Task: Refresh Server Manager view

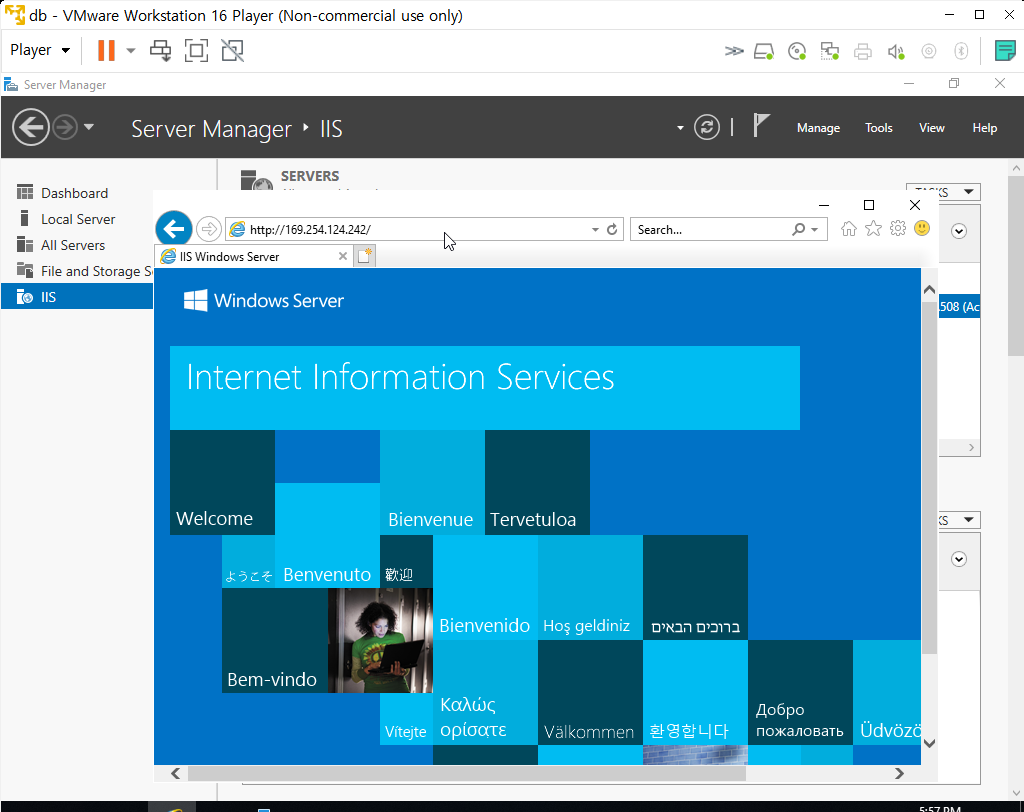Action: (x=707, y=127)
